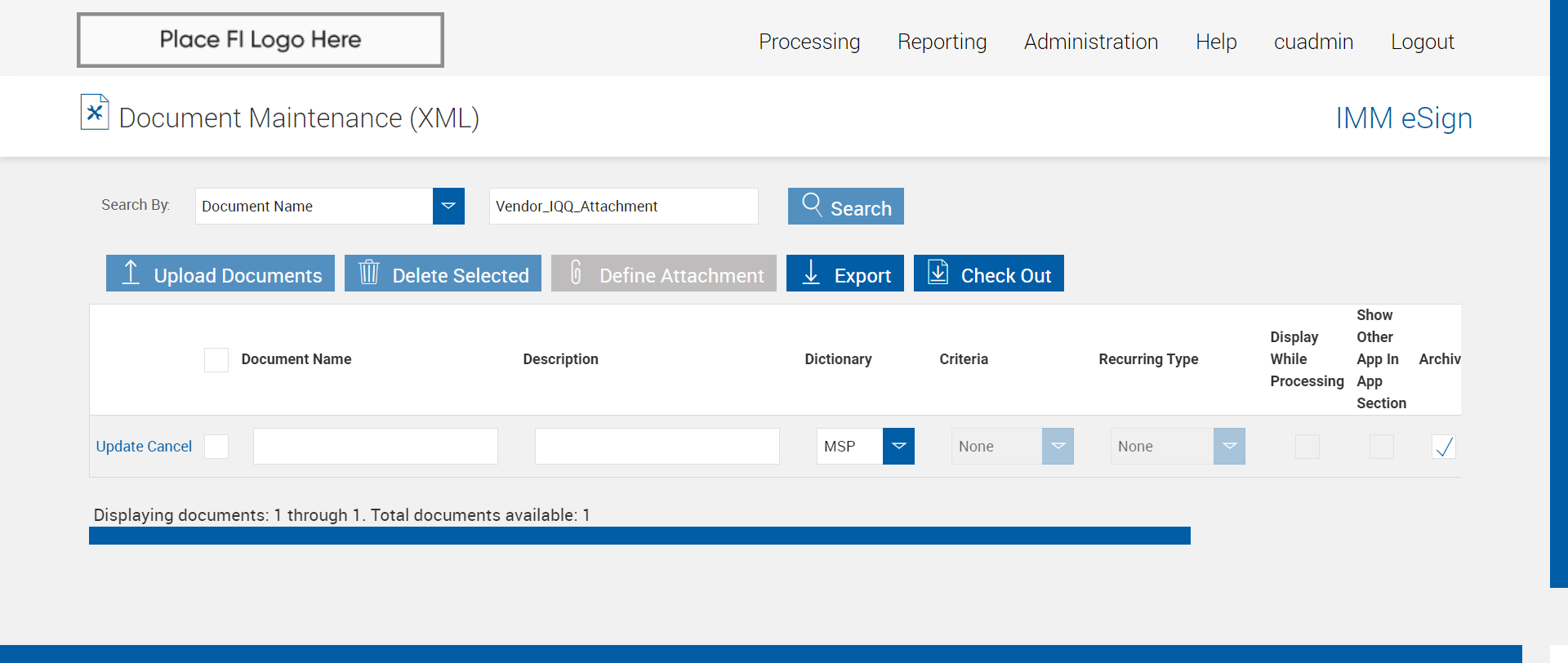The image size is (1568, 663).
Task: Click the magnifying glass Search icon
Action: (x=812, y=203)
